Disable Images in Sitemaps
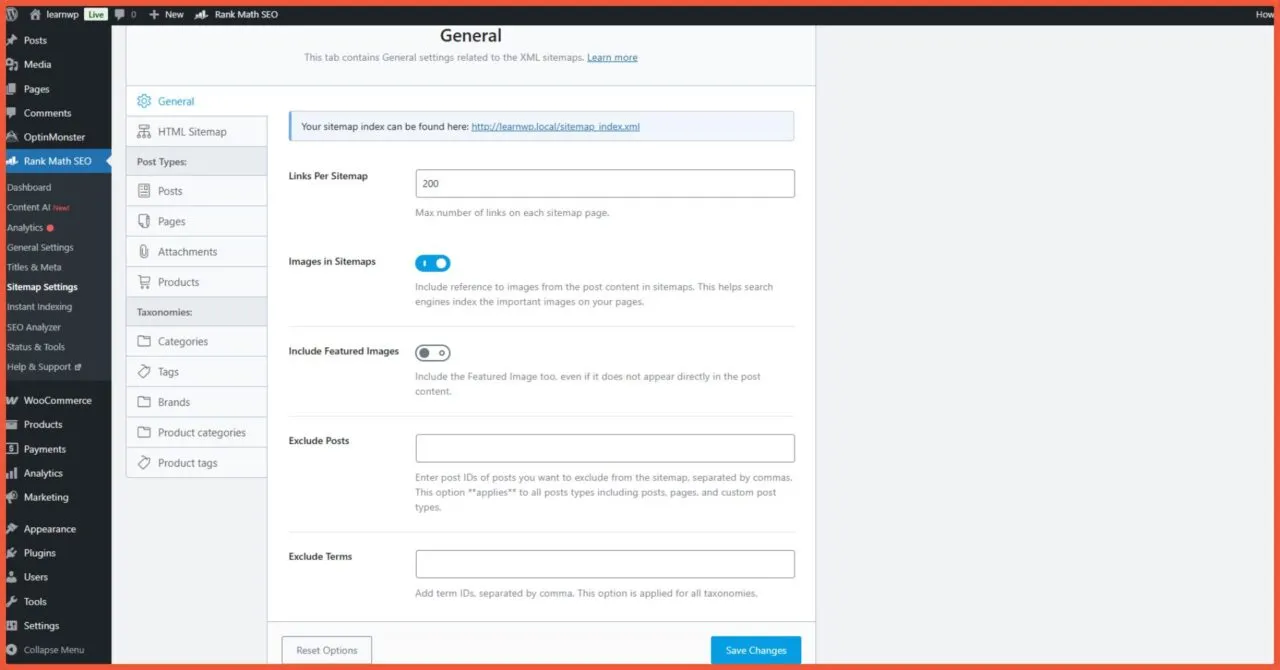The image size is (1280, 670). point(432,262)
